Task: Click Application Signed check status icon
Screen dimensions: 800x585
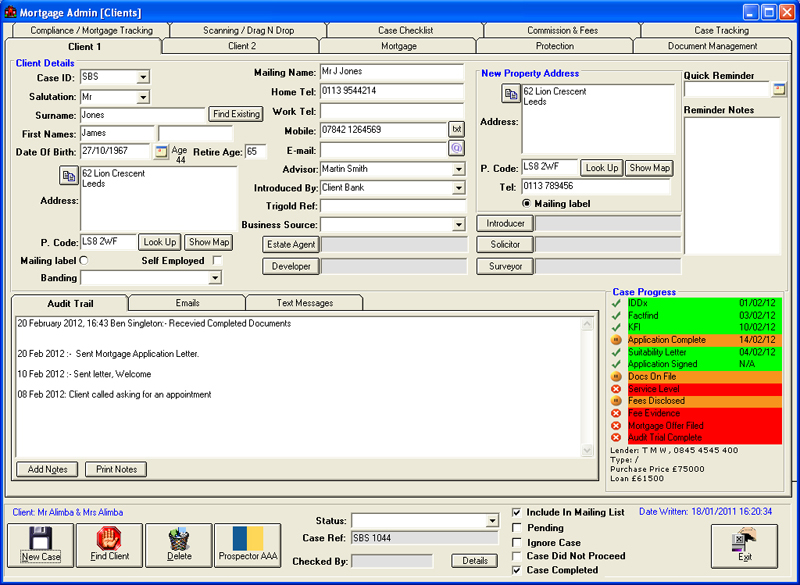Action: (616, 364)
